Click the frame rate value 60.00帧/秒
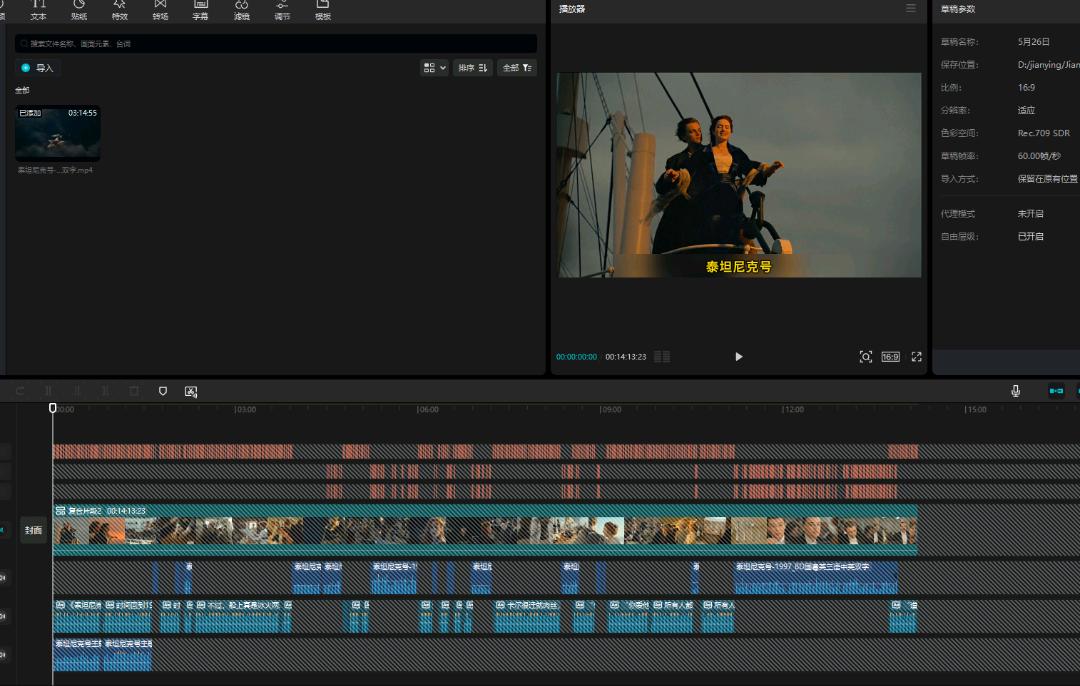 click(1039, 156)
